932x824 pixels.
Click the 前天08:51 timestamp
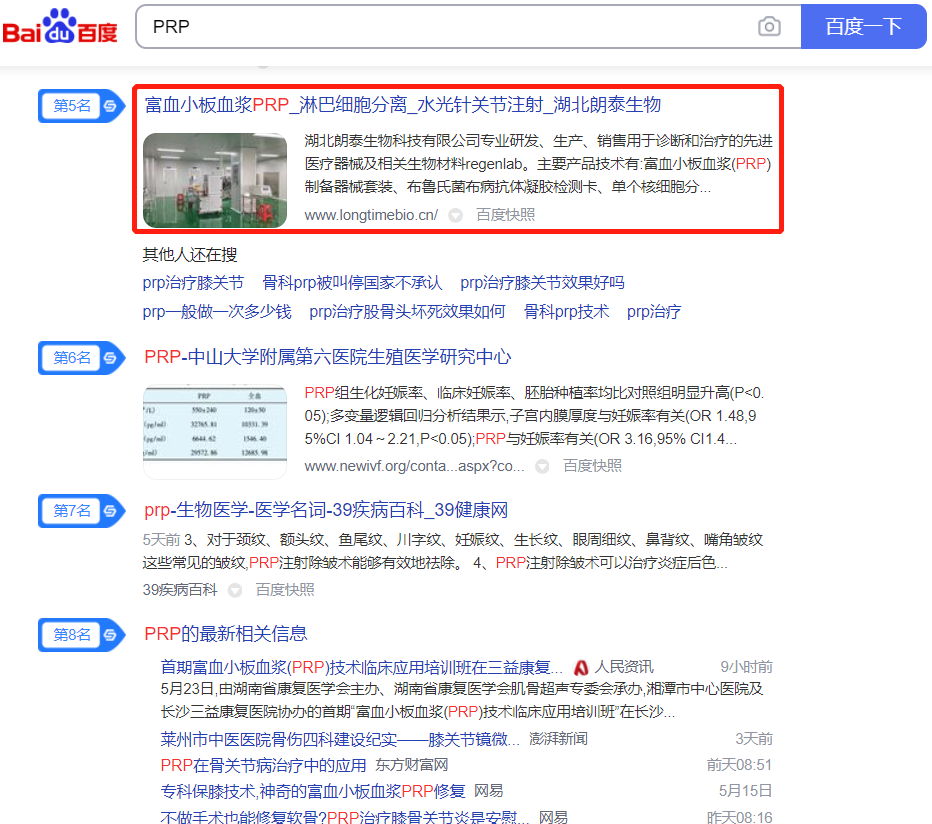point(739,765)
